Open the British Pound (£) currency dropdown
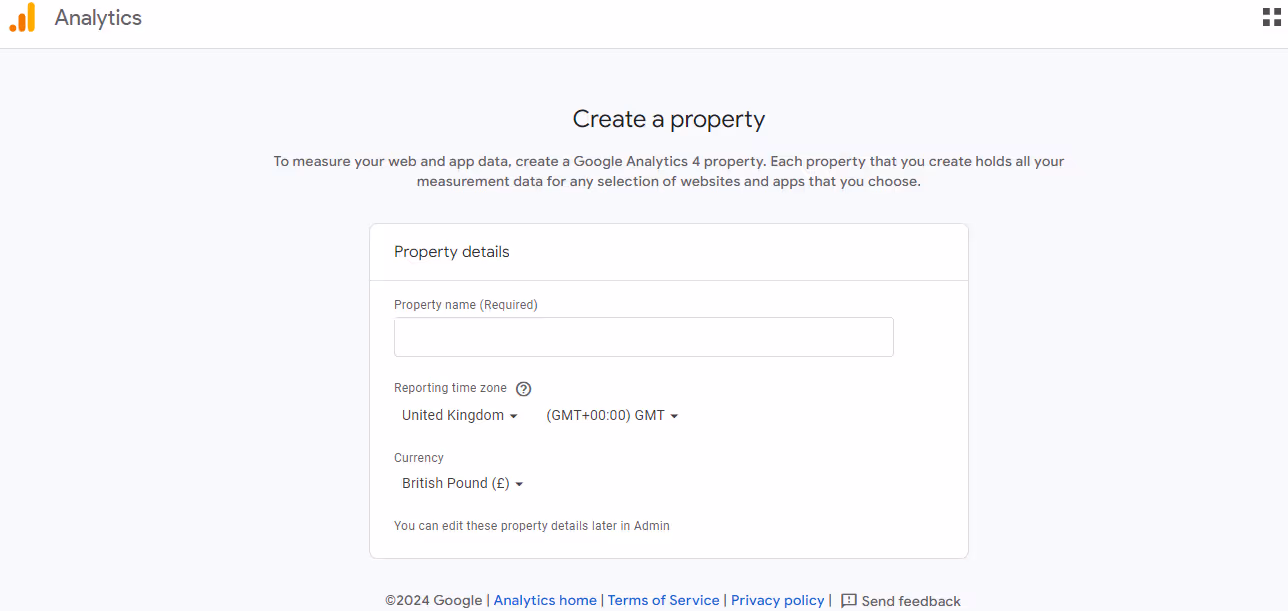Screen dimensions: 1288x611 click(463, 483)
